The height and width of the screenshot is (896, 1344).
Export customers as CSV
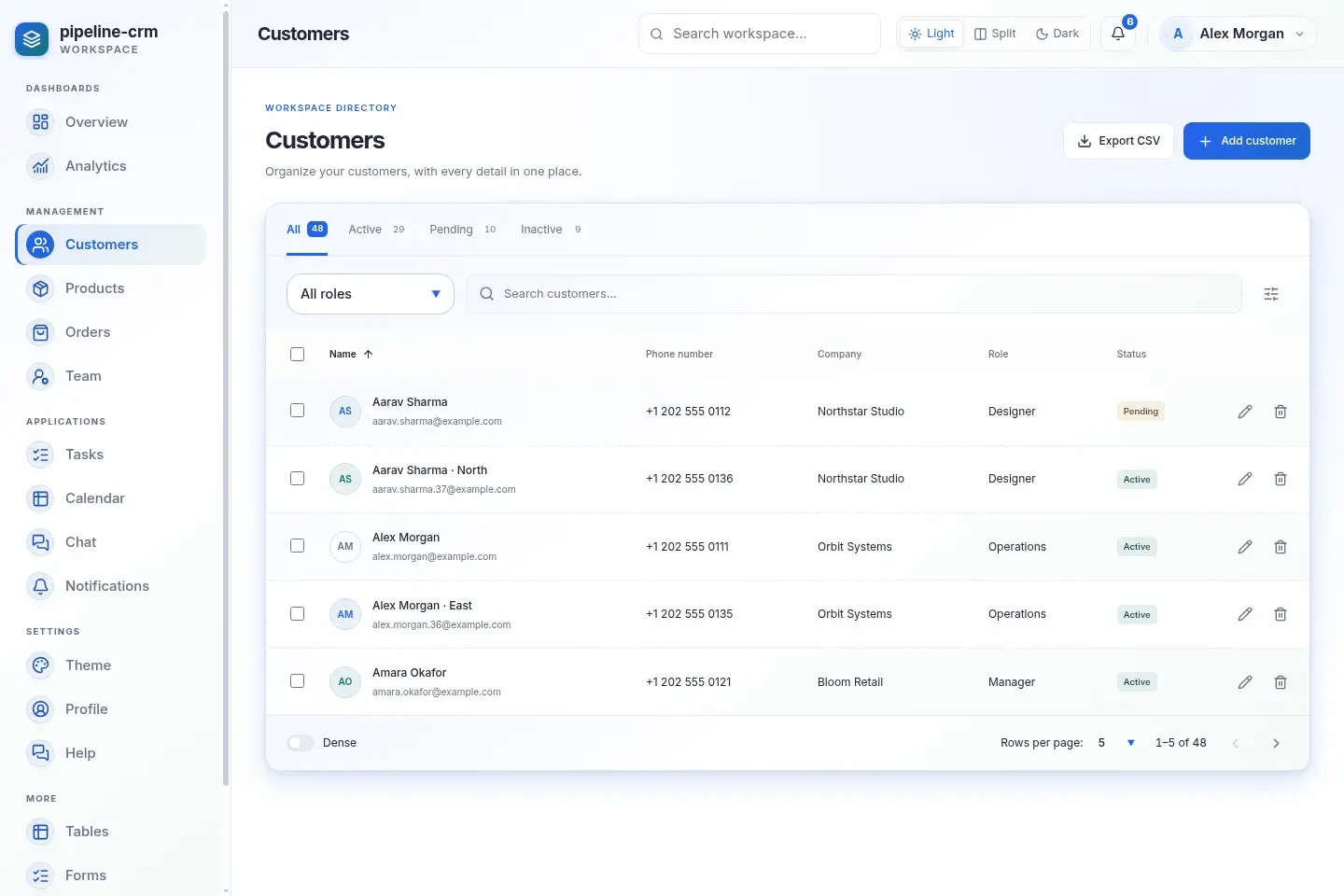tap(1118, 141)
